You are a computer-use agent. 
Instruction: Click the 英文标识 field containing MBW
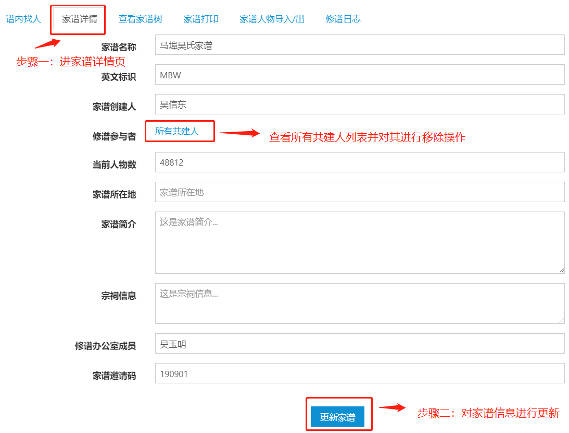pyautogui.click(x=360, y=75)
